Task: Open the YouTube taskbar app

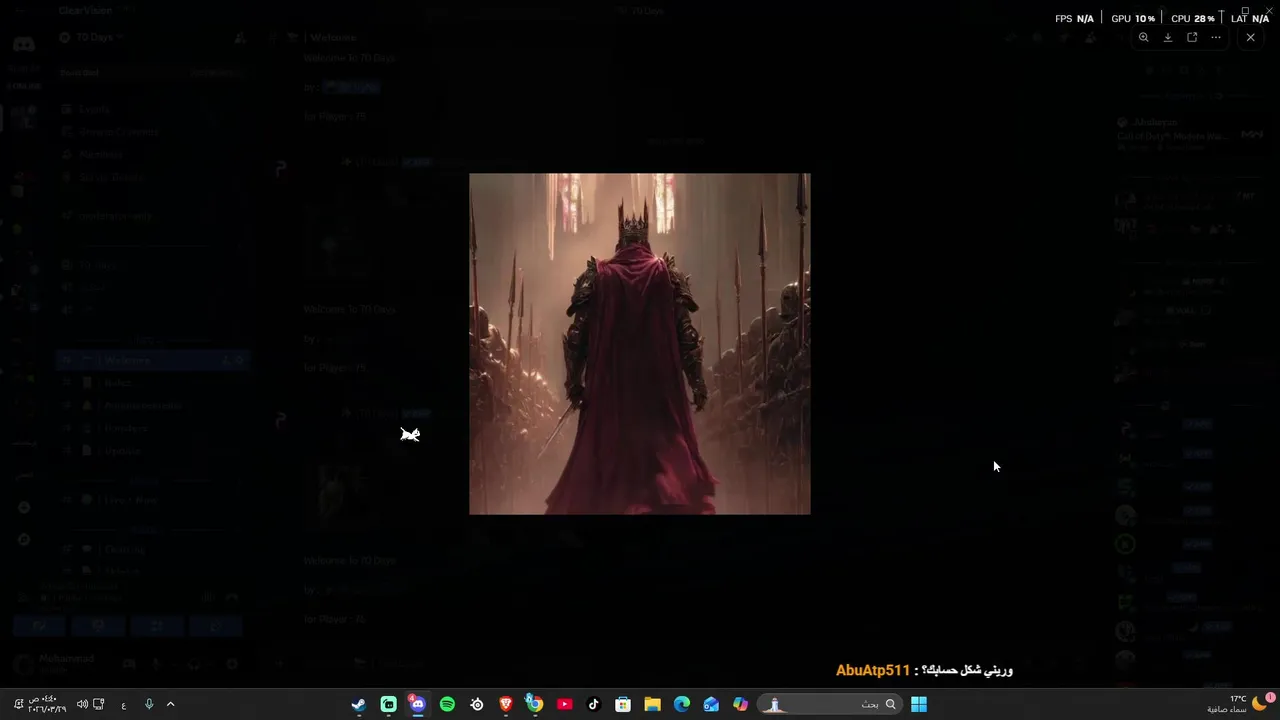Action: pos(564,704)
